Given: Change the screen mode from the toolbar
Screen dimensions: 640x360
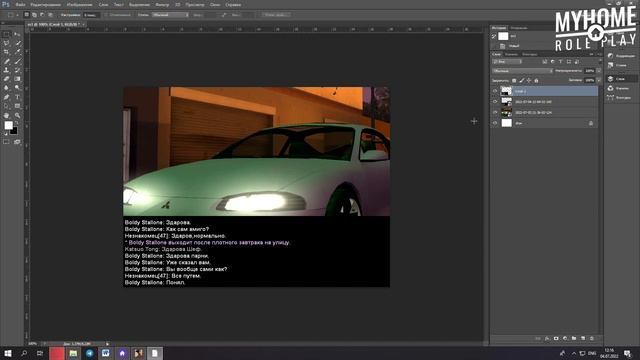Looking at the screenshot, I should (17, 142).
